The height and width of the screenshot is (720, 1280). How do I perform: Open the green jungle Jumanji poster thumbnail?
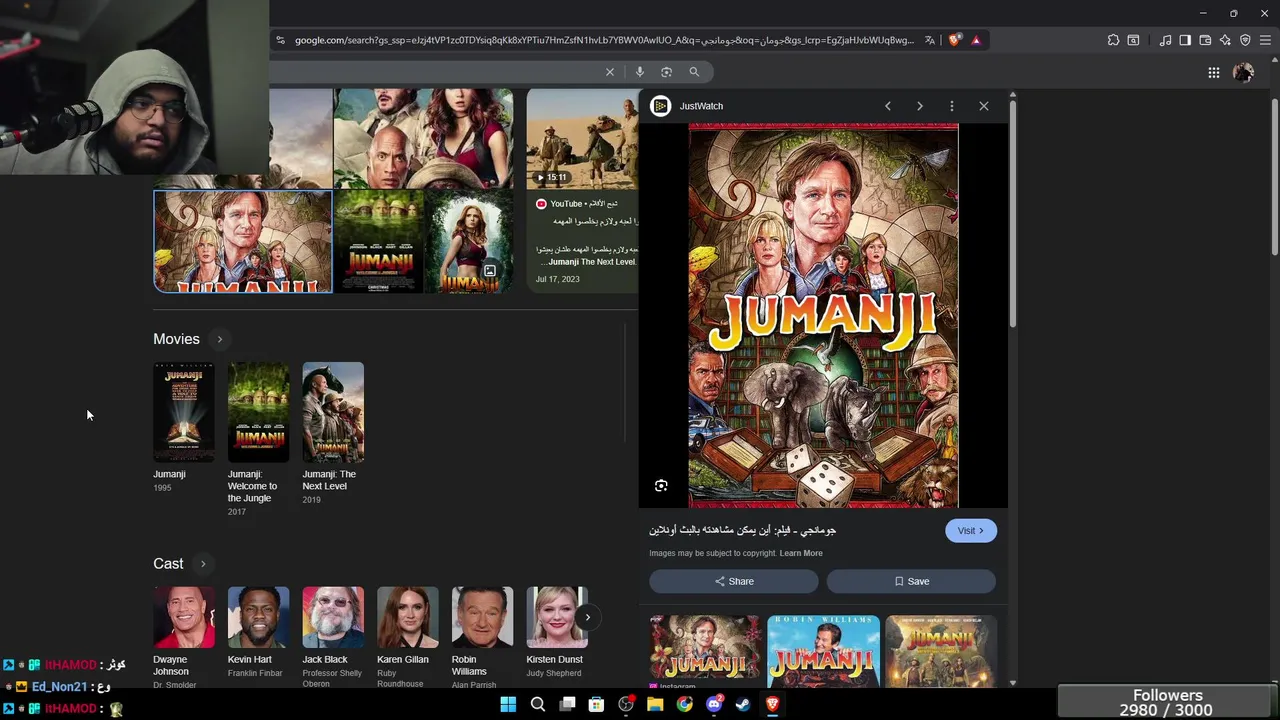378,242
